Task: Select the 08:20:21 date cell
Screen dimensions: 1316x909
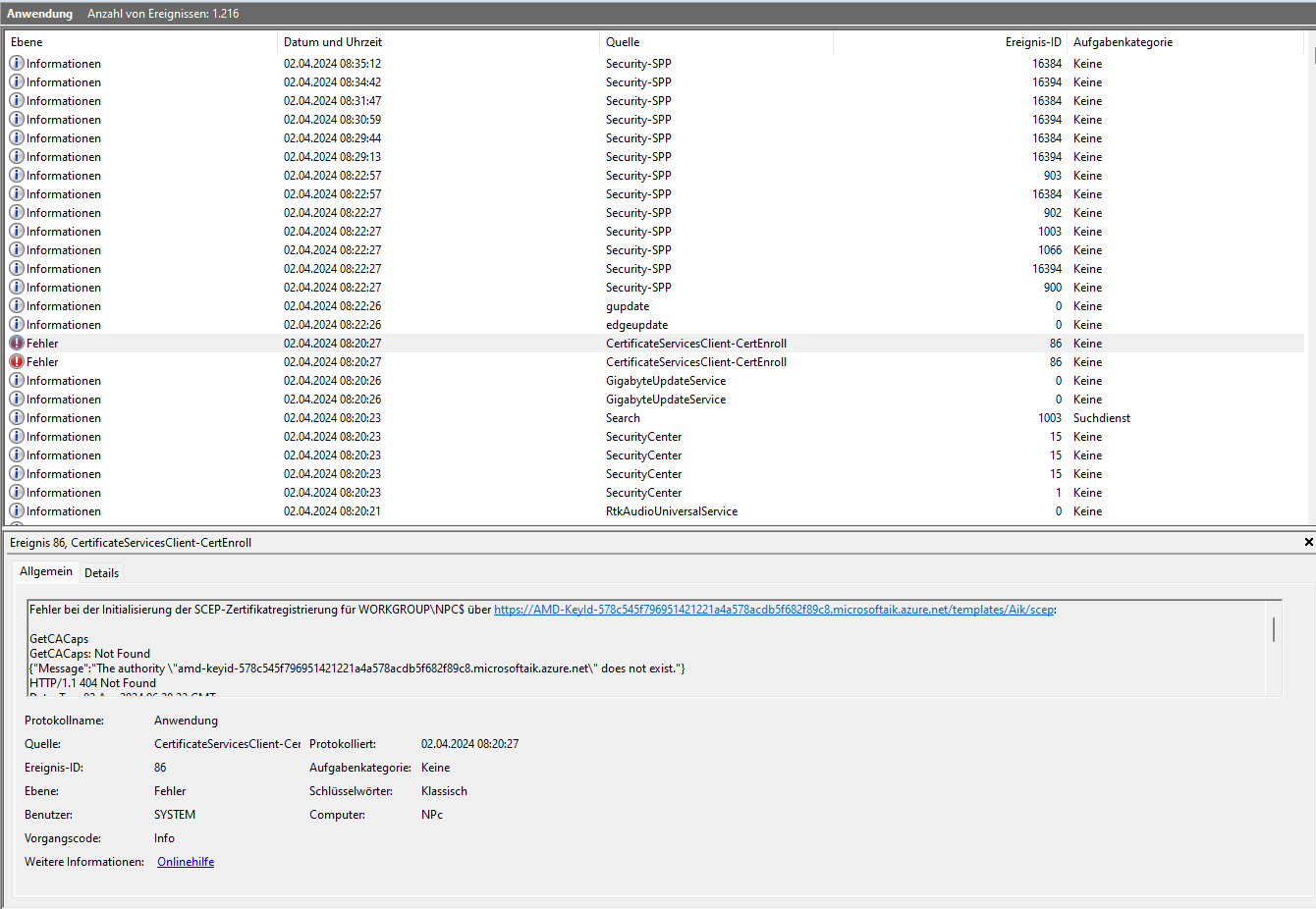Action: [x=332, y=511]
